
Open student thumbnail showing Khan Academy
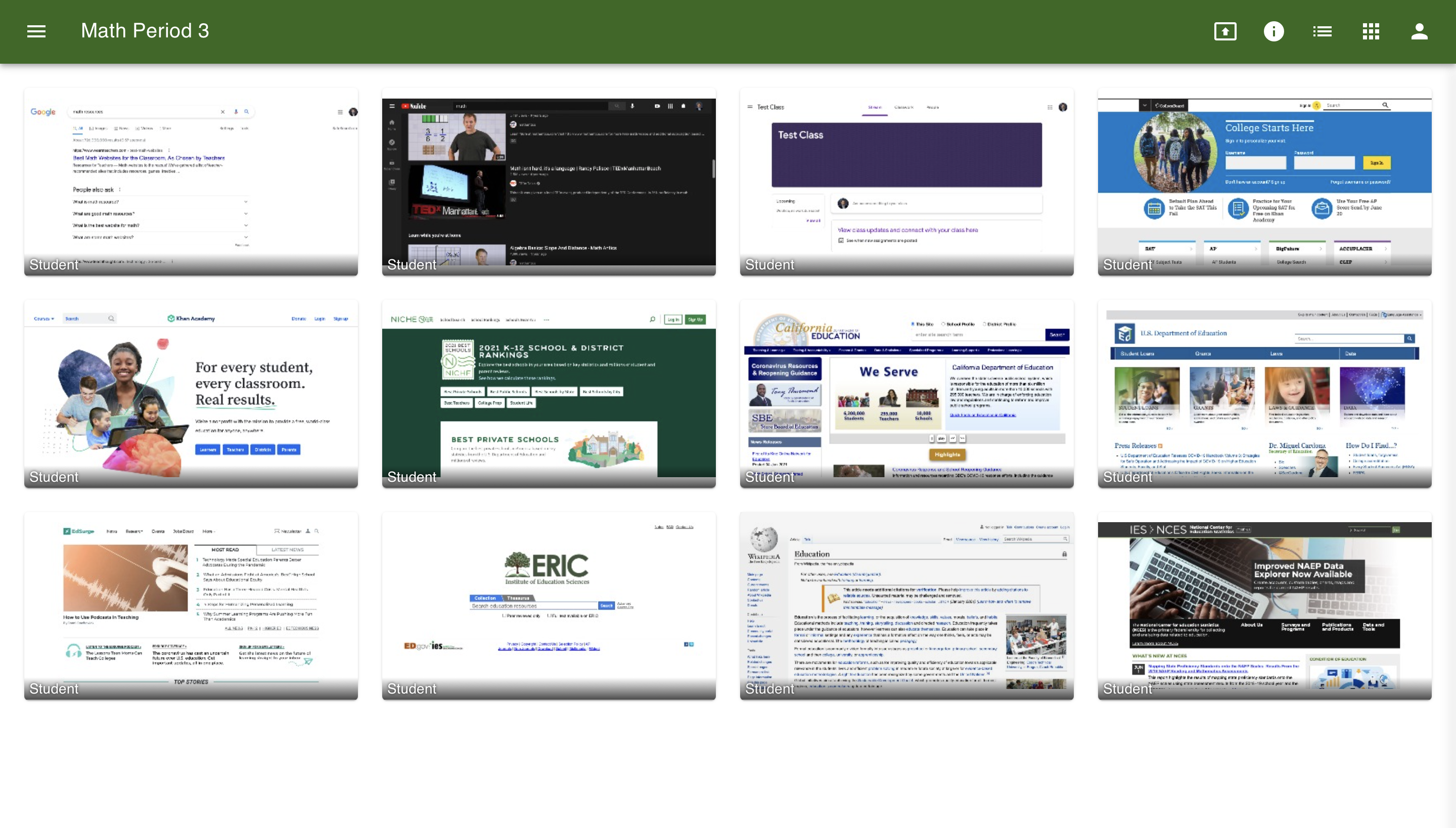tap(191, 394)
